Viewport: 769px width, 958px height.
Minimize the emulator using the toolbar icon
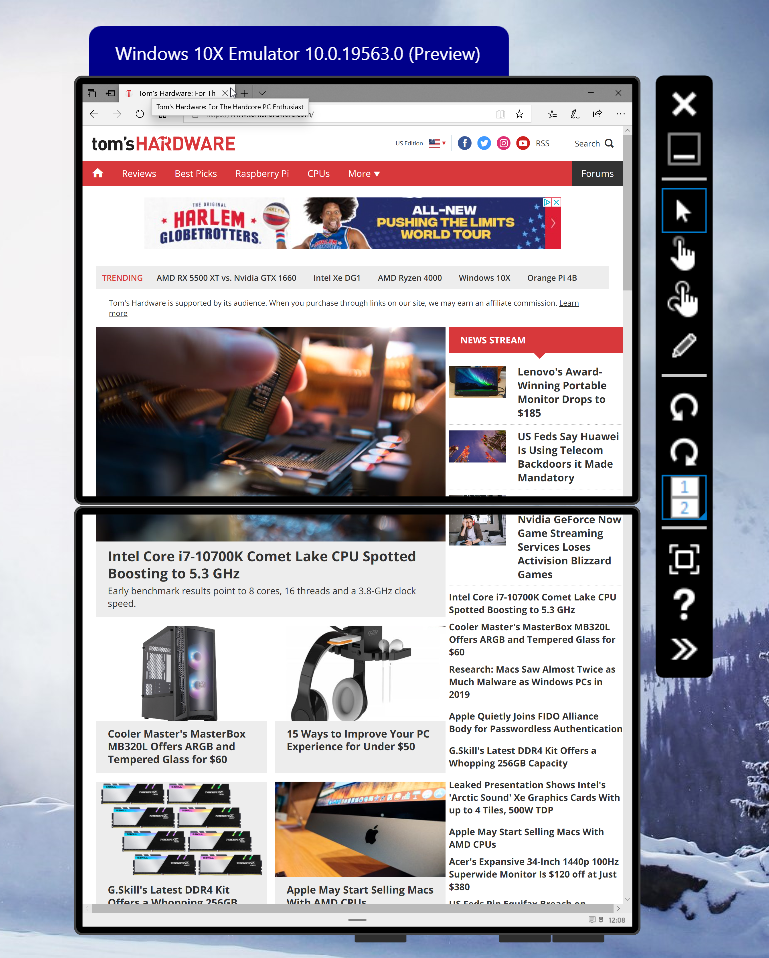683,149
